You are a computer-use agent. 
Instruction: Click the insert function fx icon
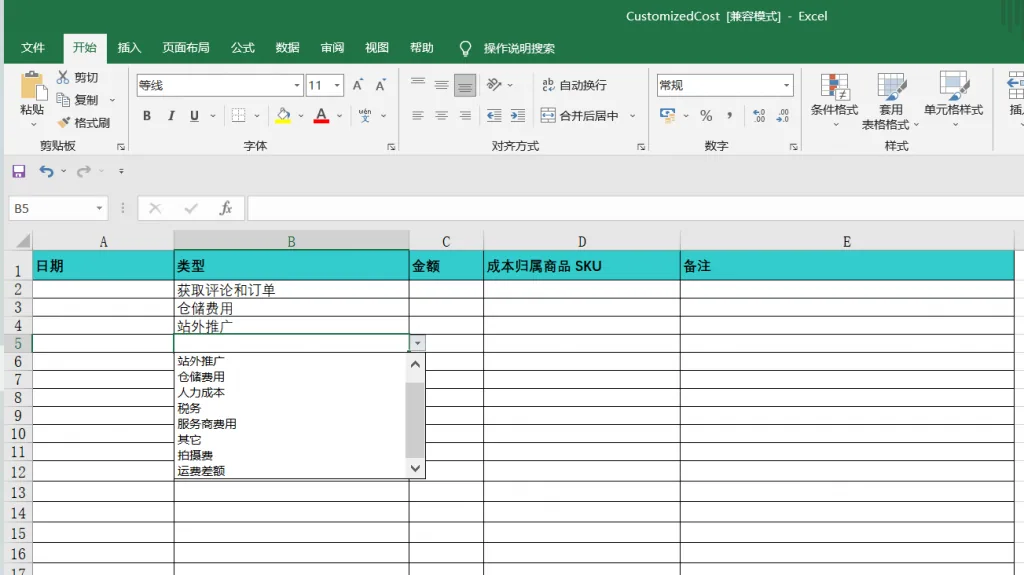pyautogui.click(x=226, y=208)
